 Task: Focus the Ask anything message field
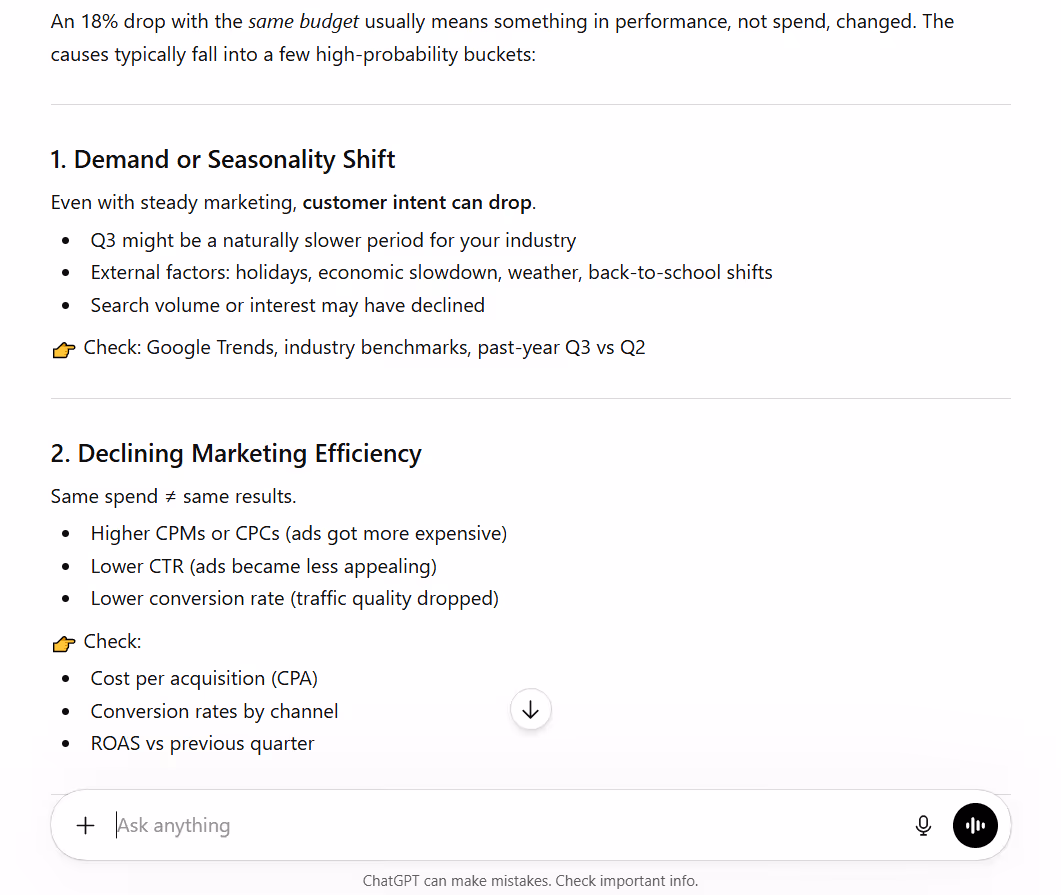507,825
